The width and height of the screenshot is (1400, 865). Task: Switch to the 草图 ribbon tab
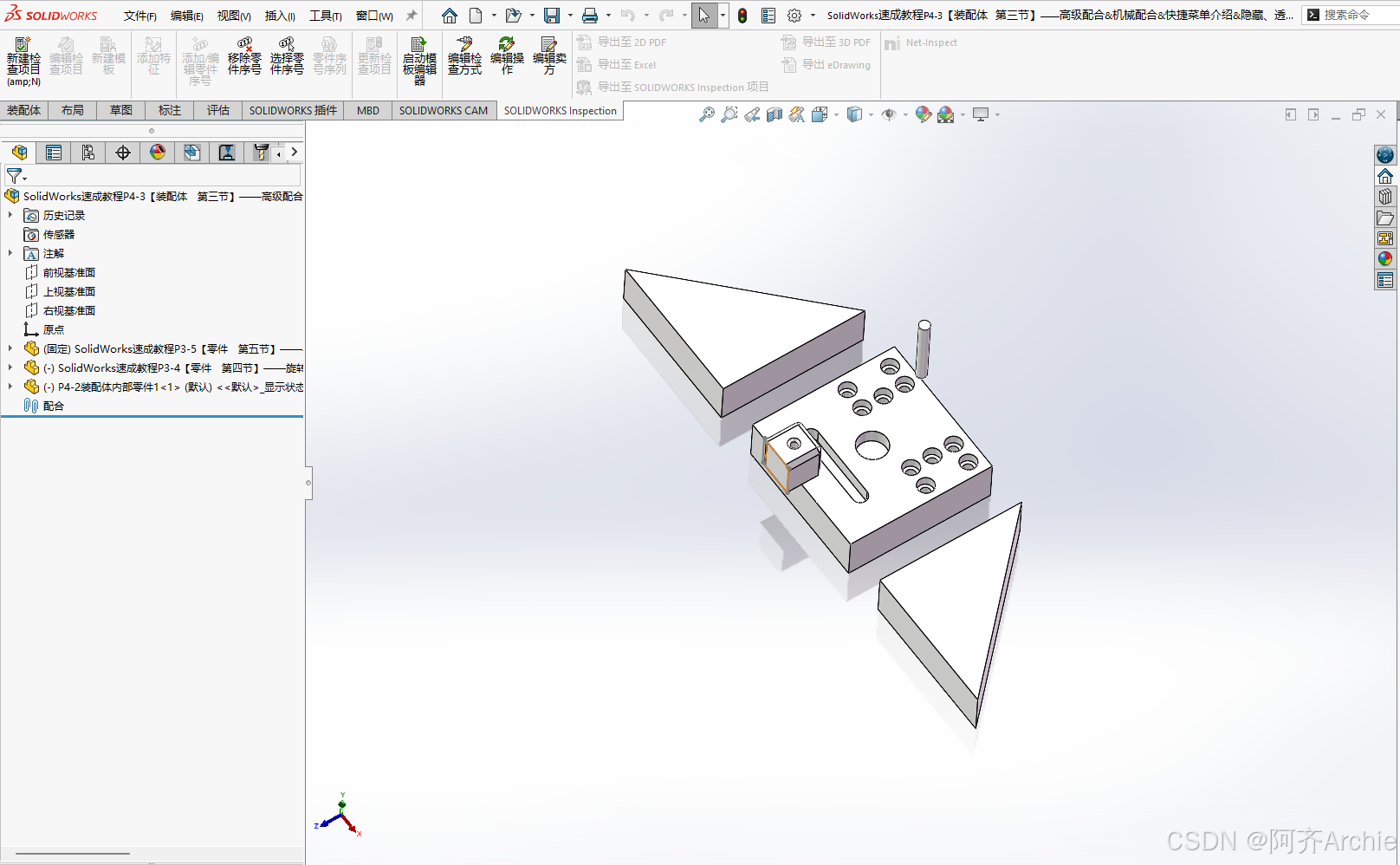click(121, 110)
